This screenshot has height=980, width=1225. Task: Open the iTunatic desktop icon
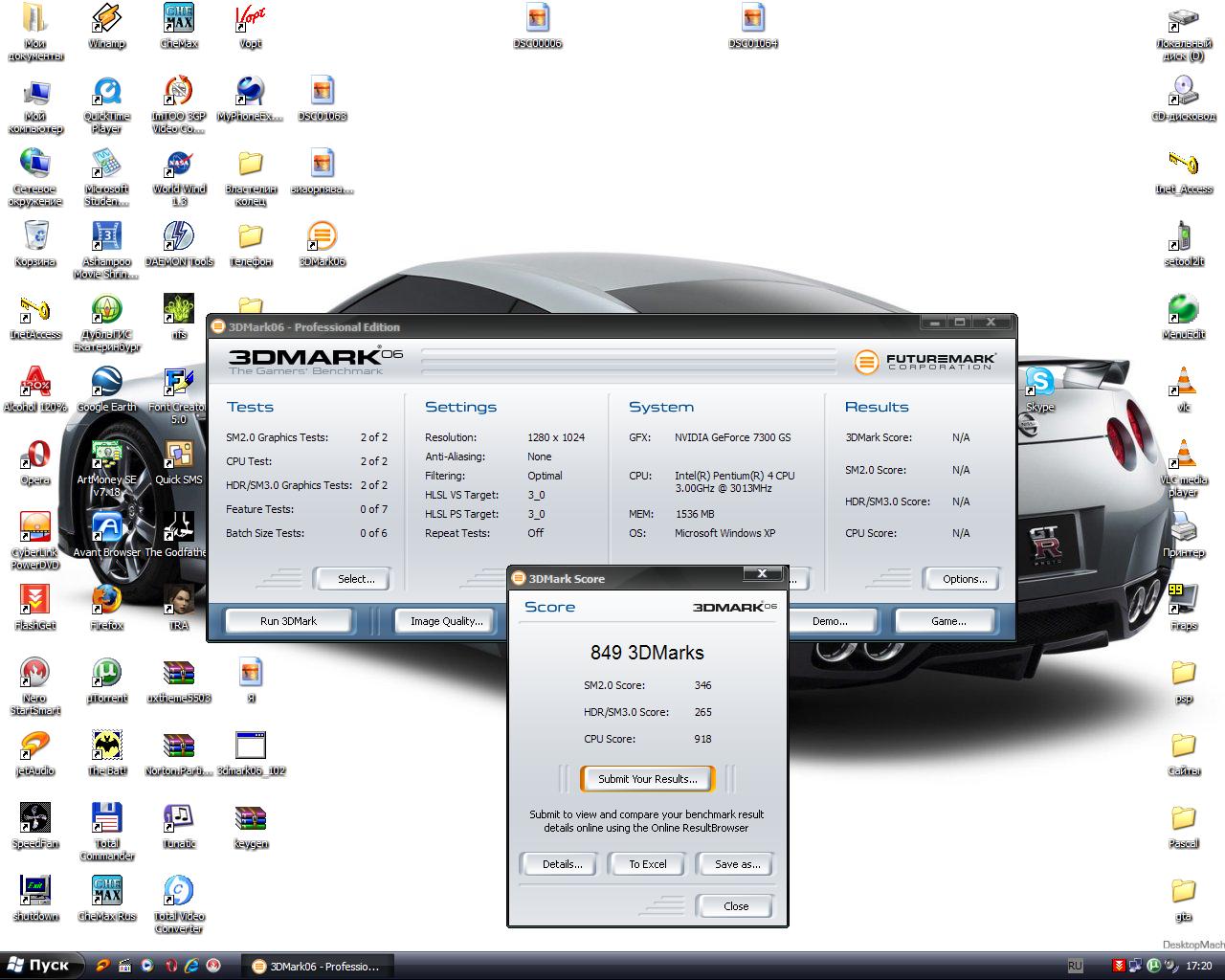[x=179, y=825]
